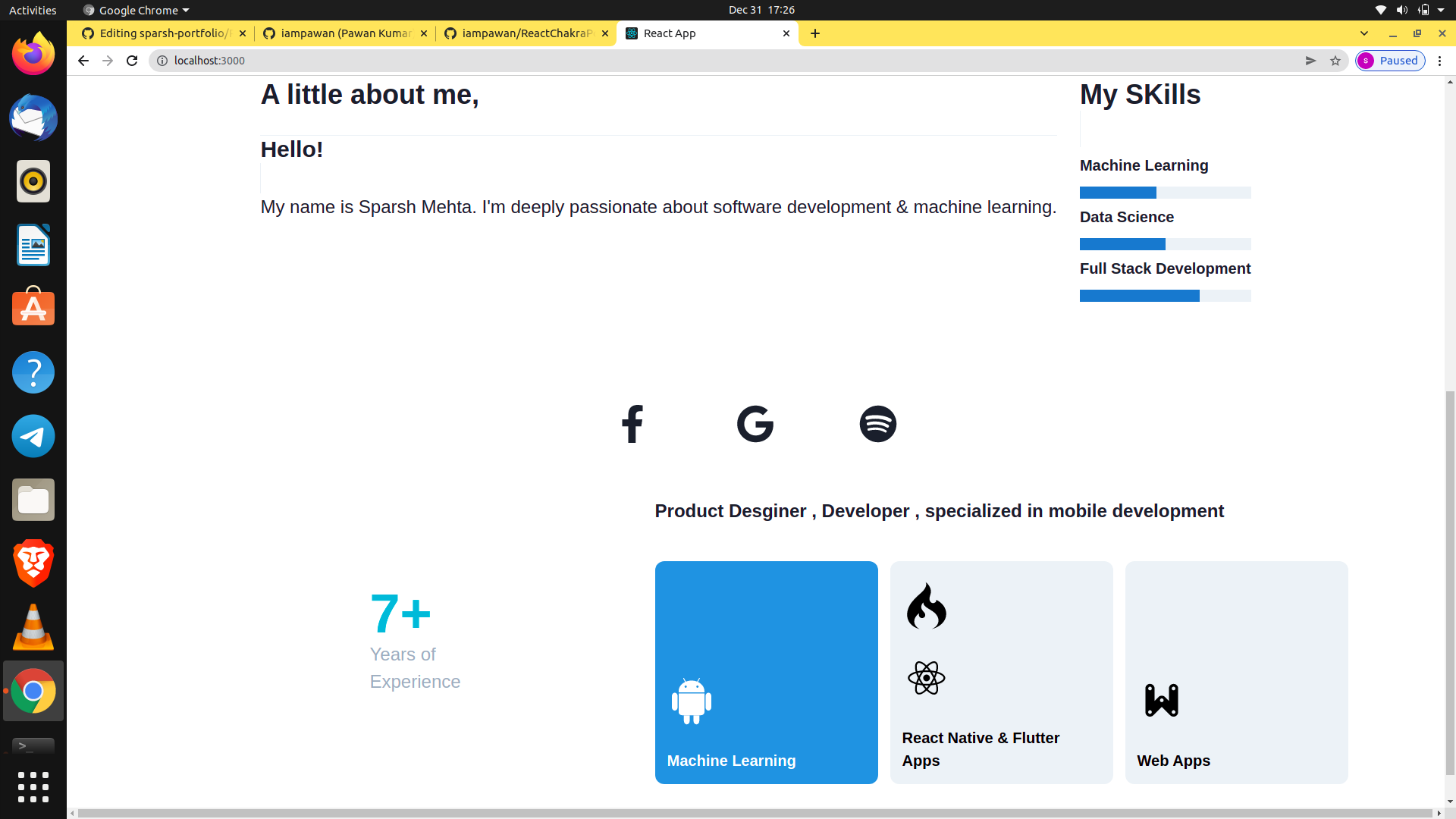
Task: Click the CodeIgniter flame icon on the React Native card
Action: pyautogui.click(x=927, y=606)
